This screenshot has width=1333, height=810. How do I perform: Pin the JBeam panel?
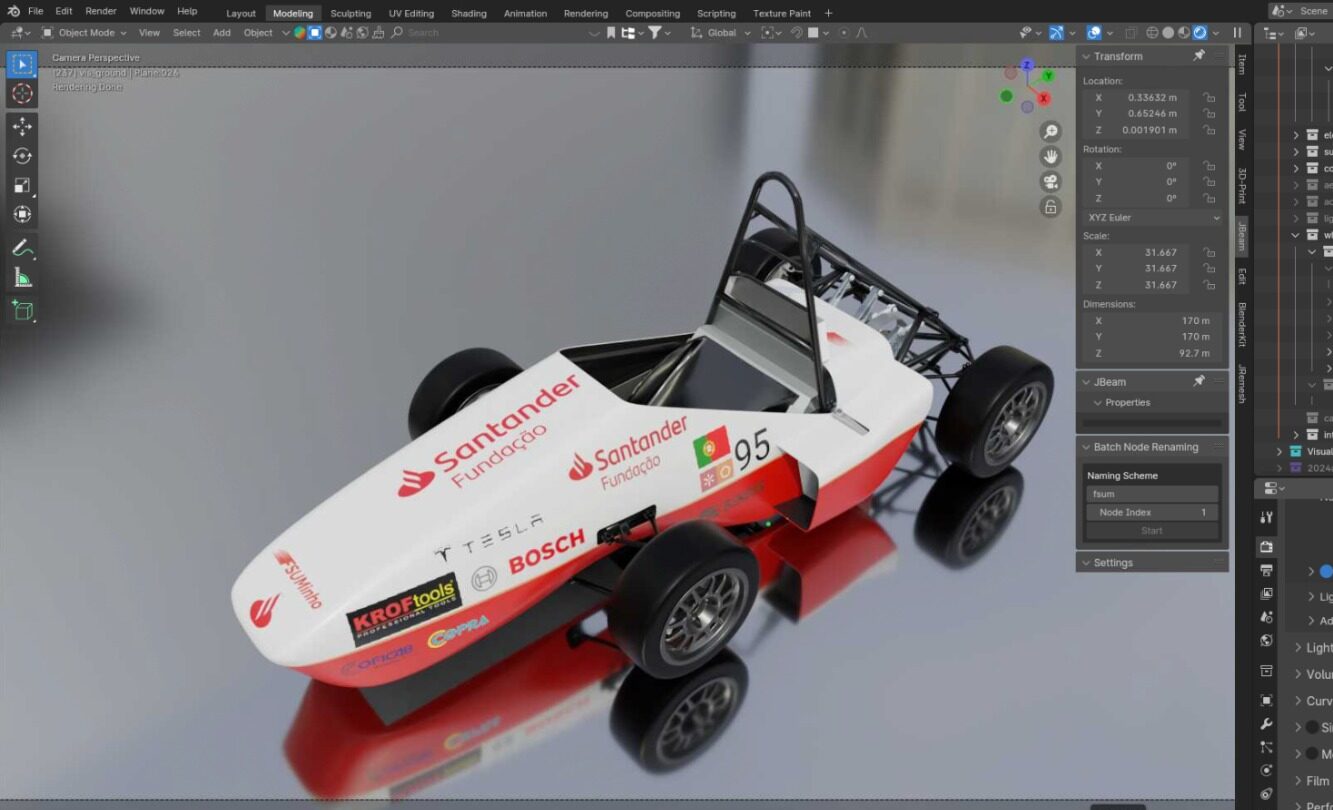[1199, 382]
